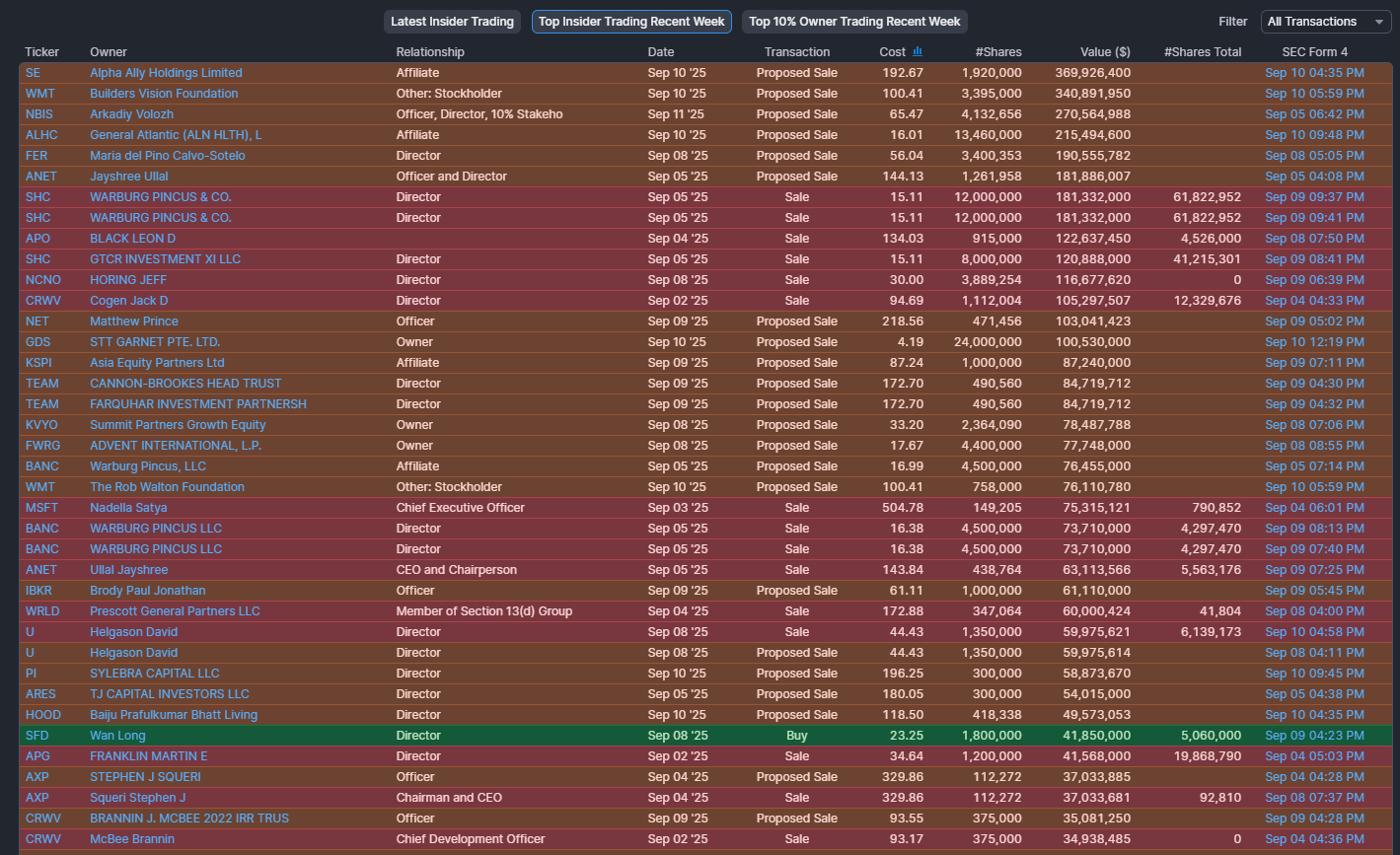Open the APO ticker link
The height and width of the screenshot is (855, 1400).
click(x=37, y=239)
